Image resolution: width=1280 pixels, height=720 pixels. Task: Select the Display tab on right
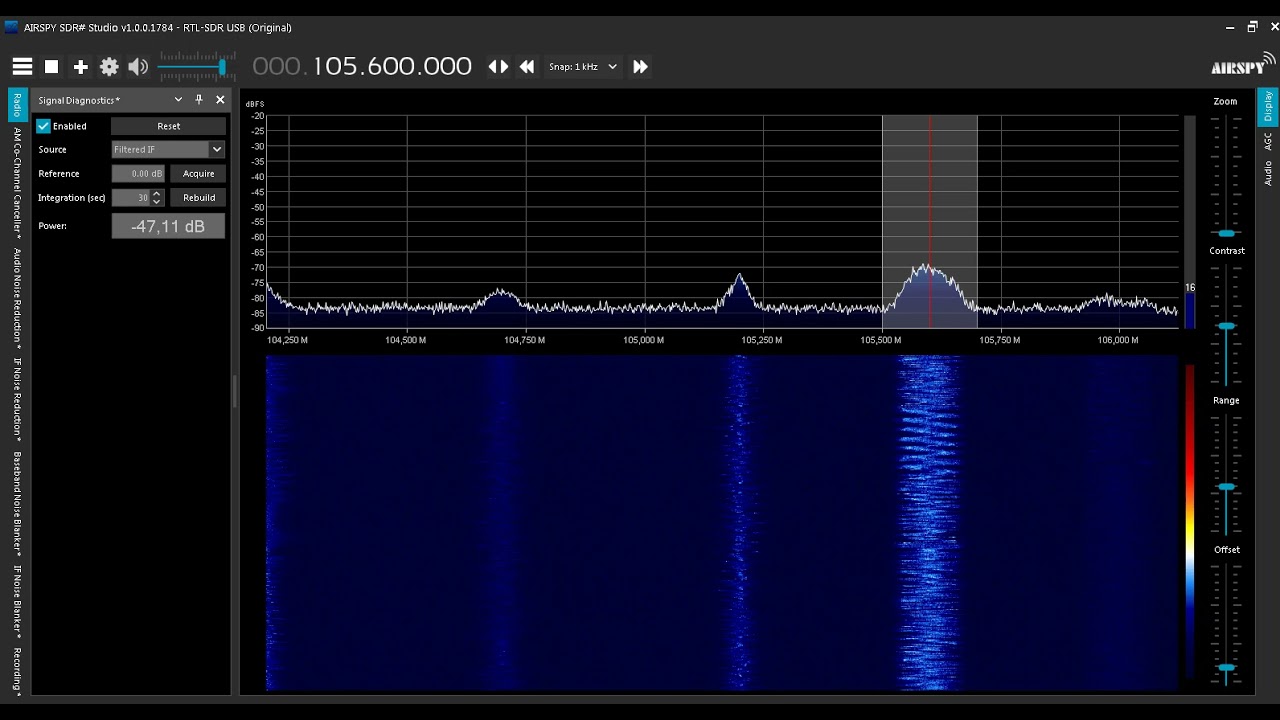click(x=1268, y=107)
